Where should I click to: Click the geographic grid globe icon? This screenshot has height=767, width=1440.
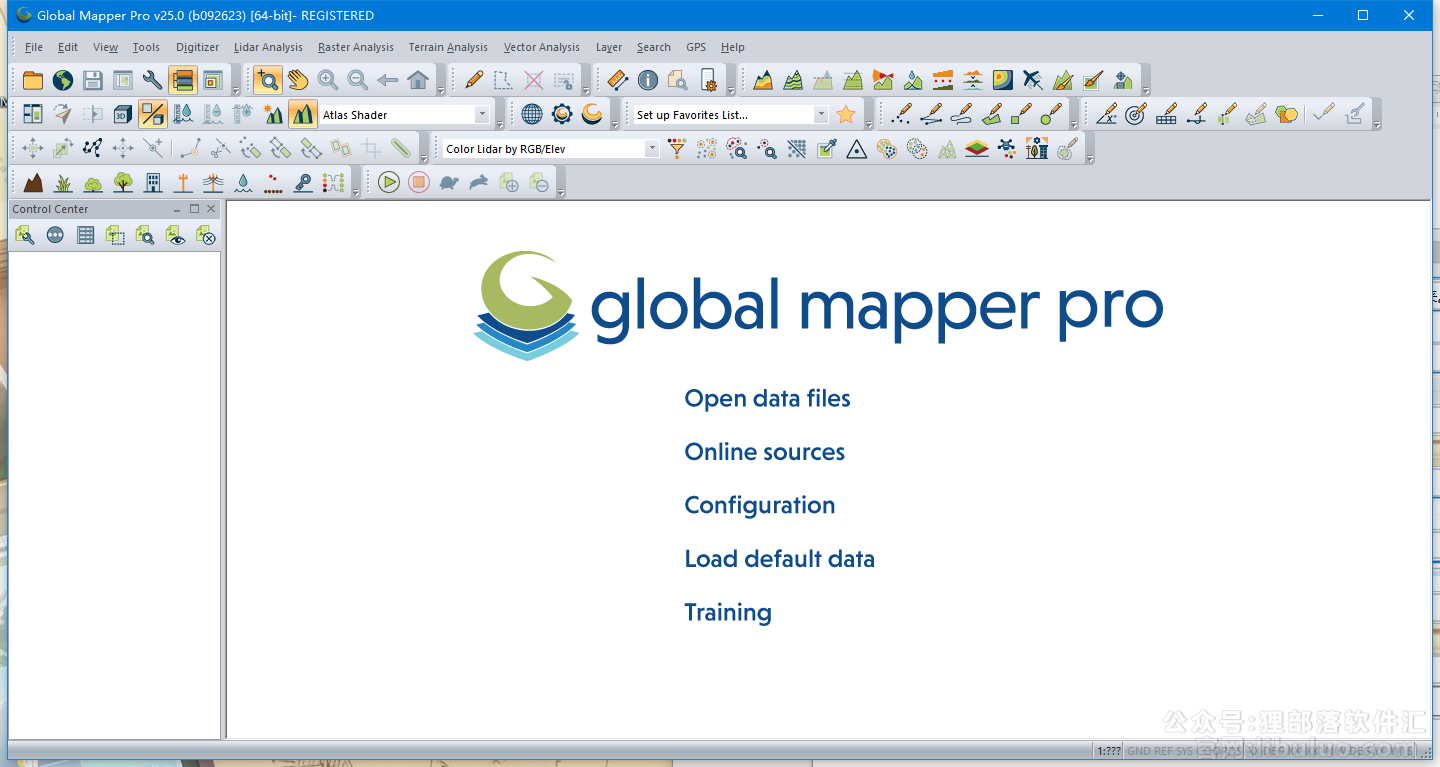[x=532, y=114]
